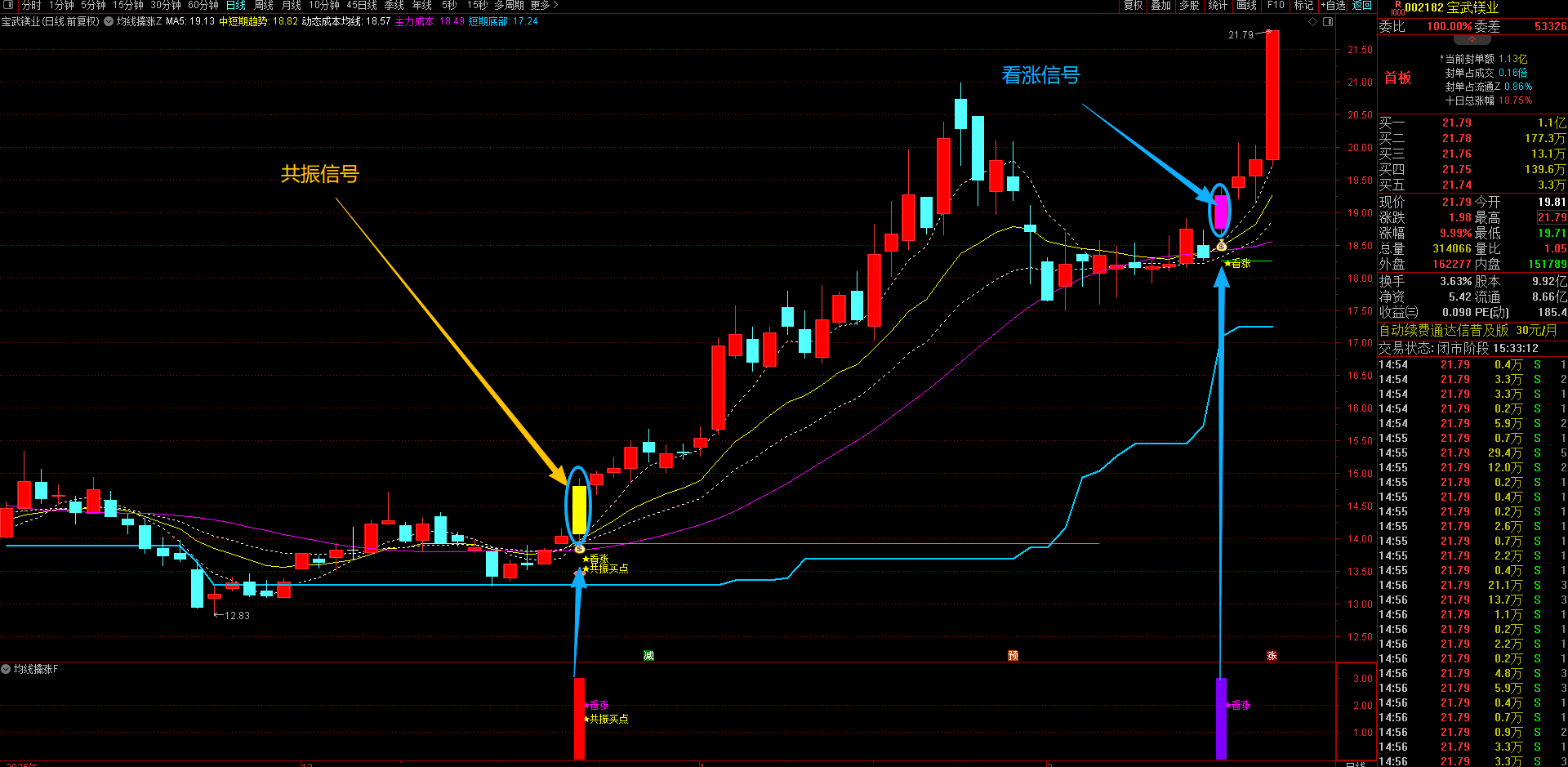Click the stock name 002182 宝武镁业
Image resolution: width=1568 pixels, height=767 pixels.
[x=1451, y=7]
